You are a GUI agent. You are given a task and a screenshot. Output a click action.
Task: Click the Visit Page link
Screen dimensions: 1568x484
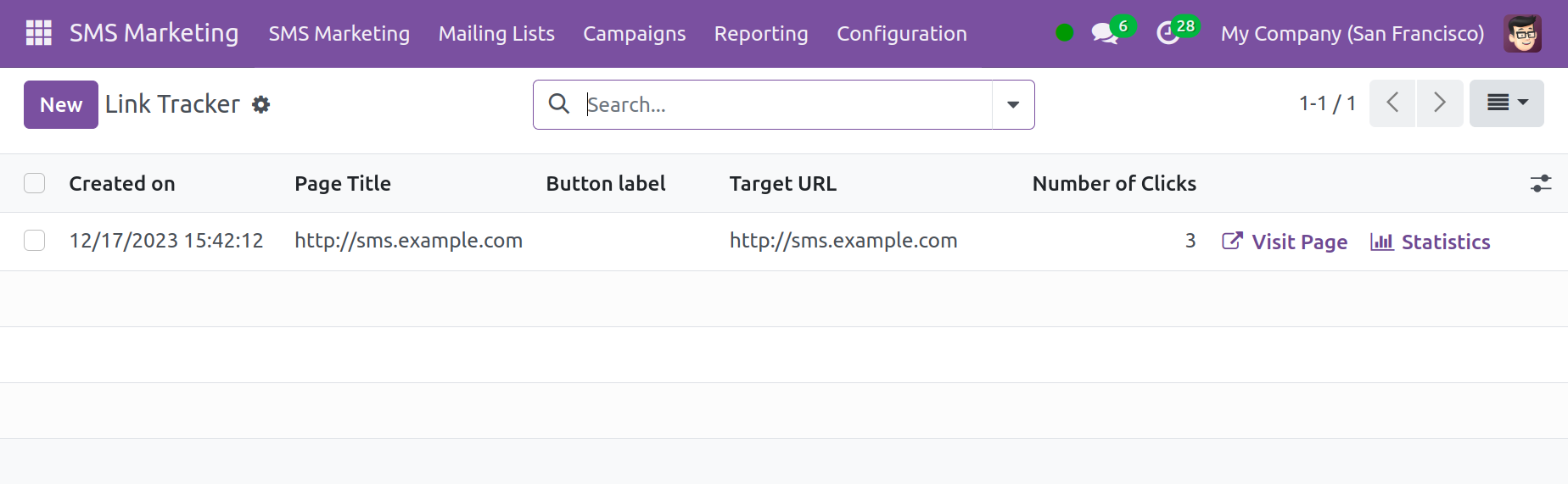tap(1285, 242)
